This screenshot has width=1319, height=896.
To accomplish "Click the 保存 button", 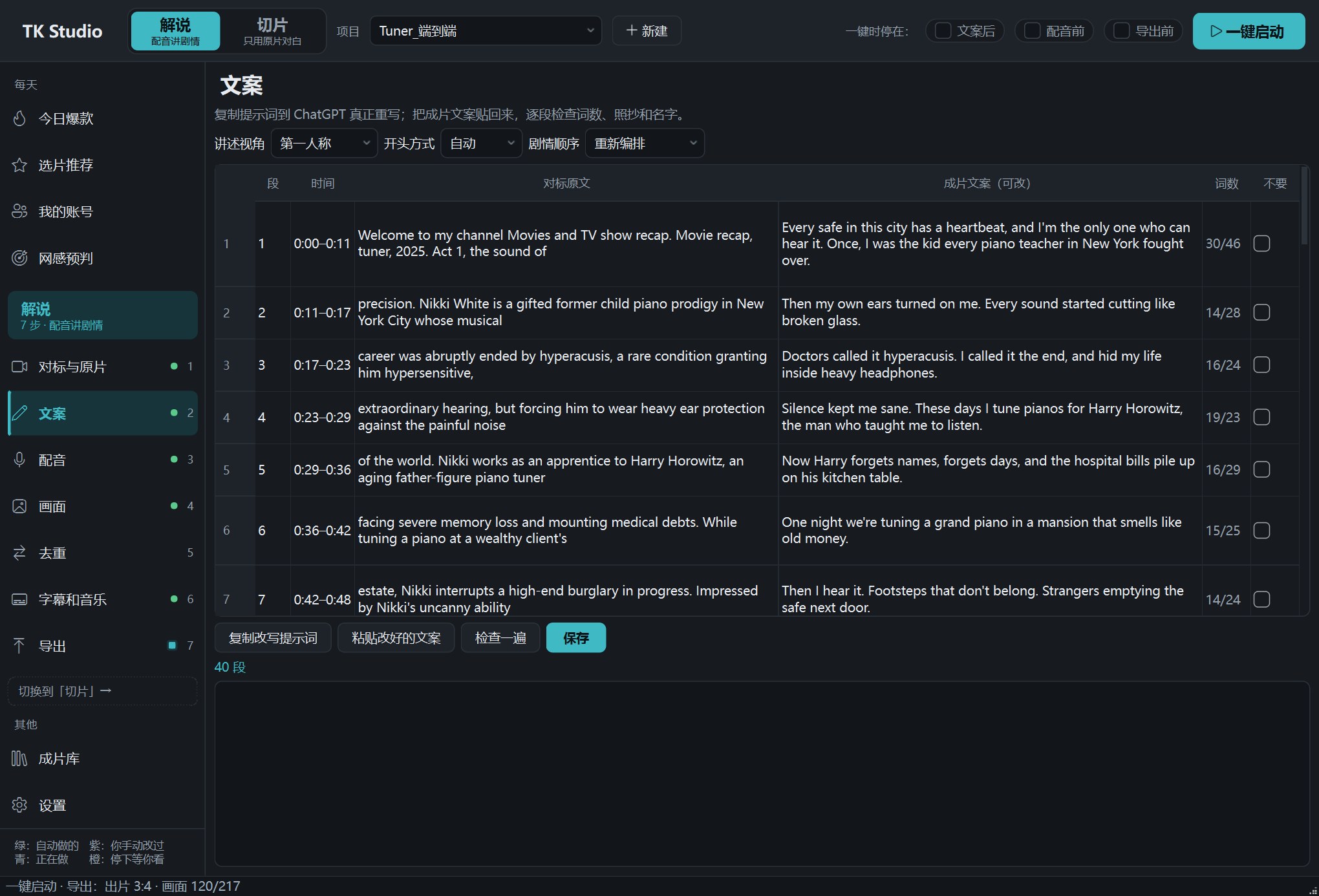I will (x=576, y=638).
